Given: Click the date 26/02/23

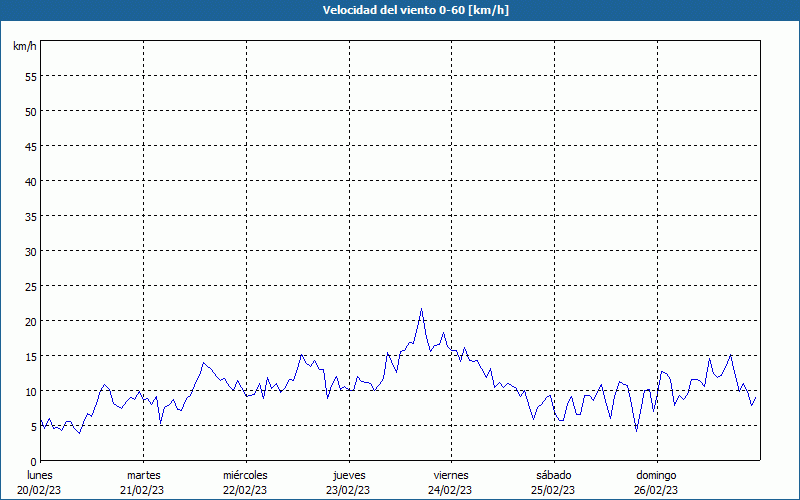Looking at the screenshot, I should click(x=656, y=490).
